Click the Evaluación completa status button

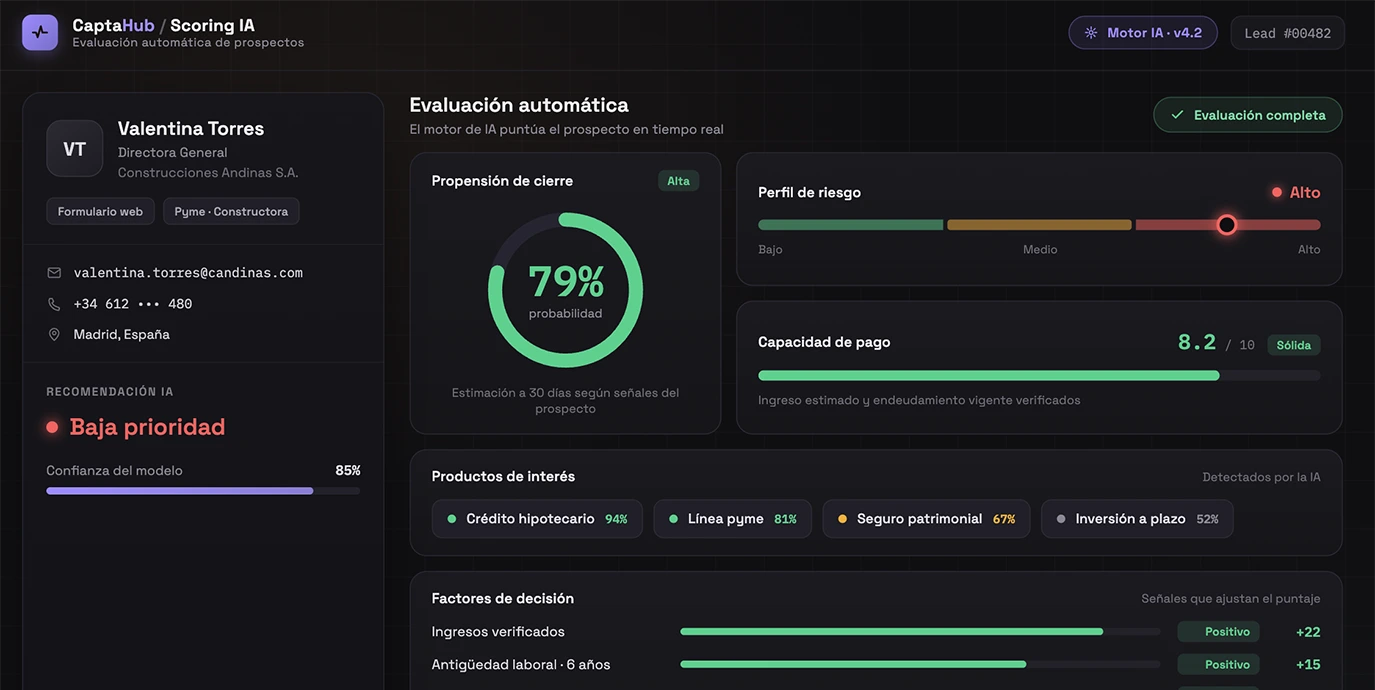[1247, 115]
